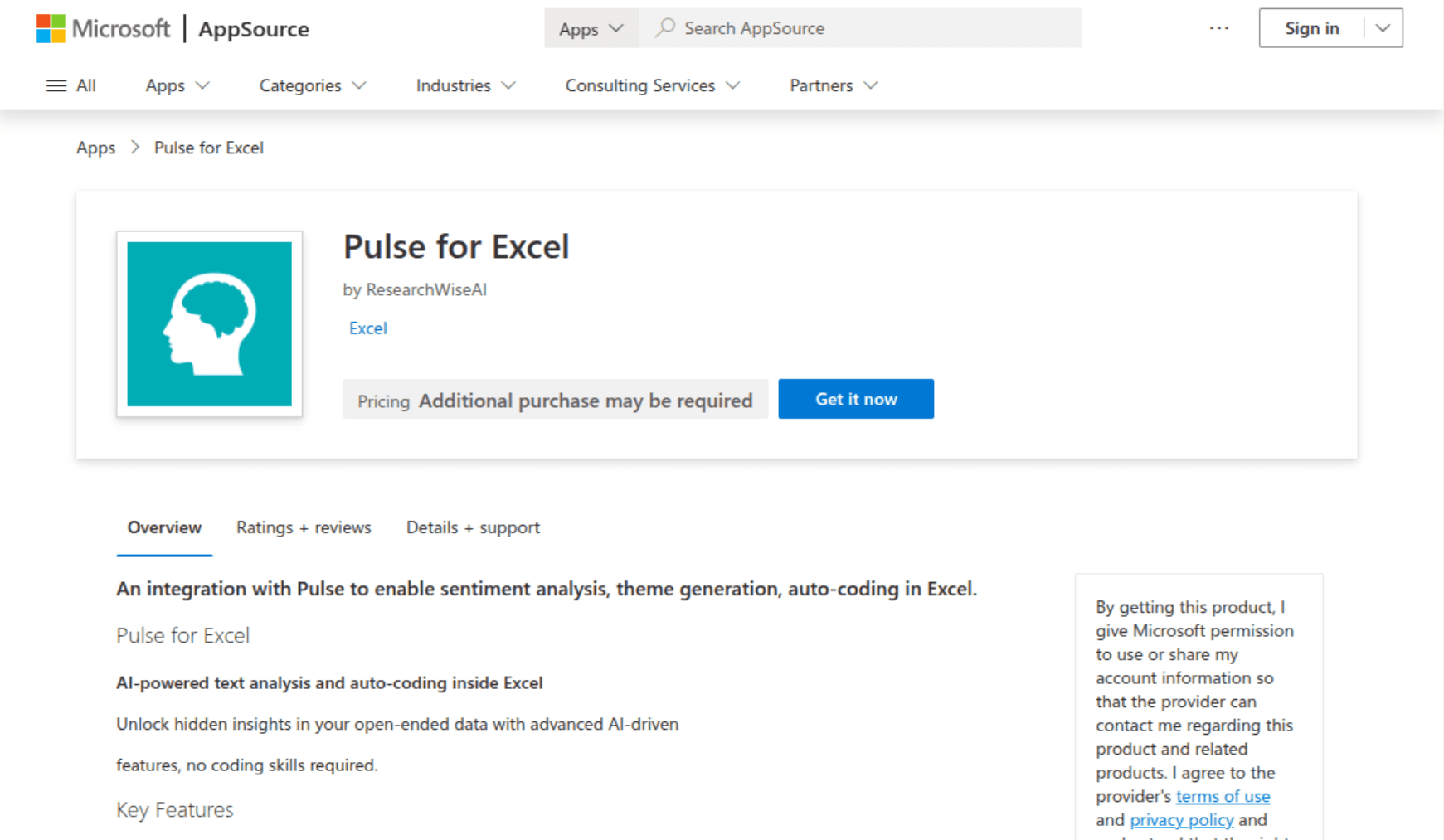
Task: Click the Pulse for Excel title heading
Action: [456, 247]
